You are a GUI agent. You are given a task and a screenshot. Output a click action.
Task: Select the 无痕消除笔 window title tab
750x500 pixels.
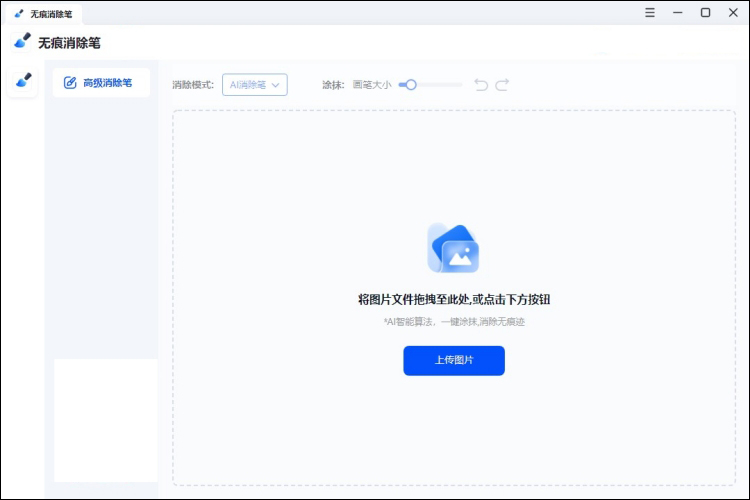pyautogui.click(x=44, y=14)
